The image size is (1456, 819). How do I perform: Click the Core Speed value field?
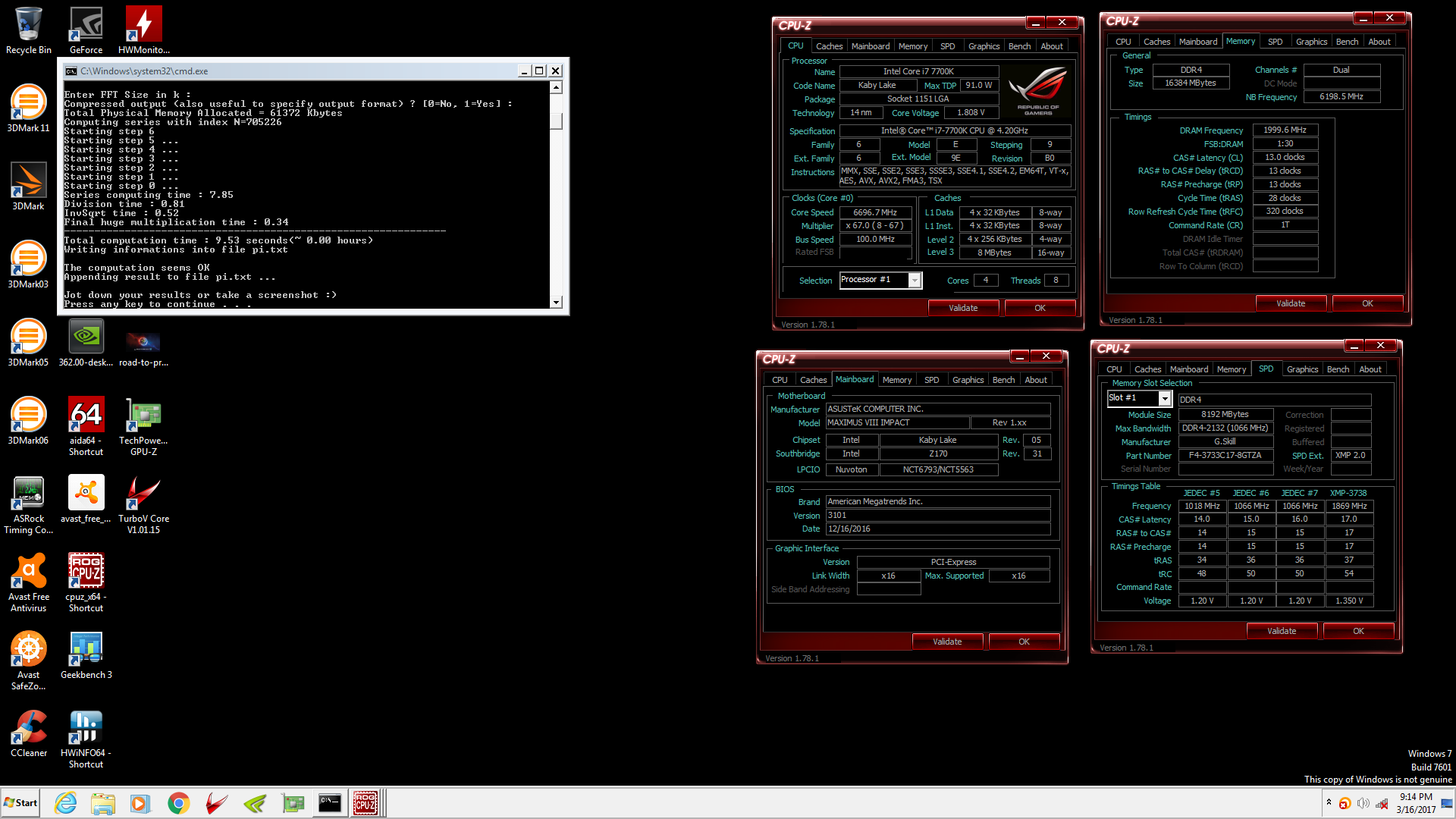[x=875, y=213]
